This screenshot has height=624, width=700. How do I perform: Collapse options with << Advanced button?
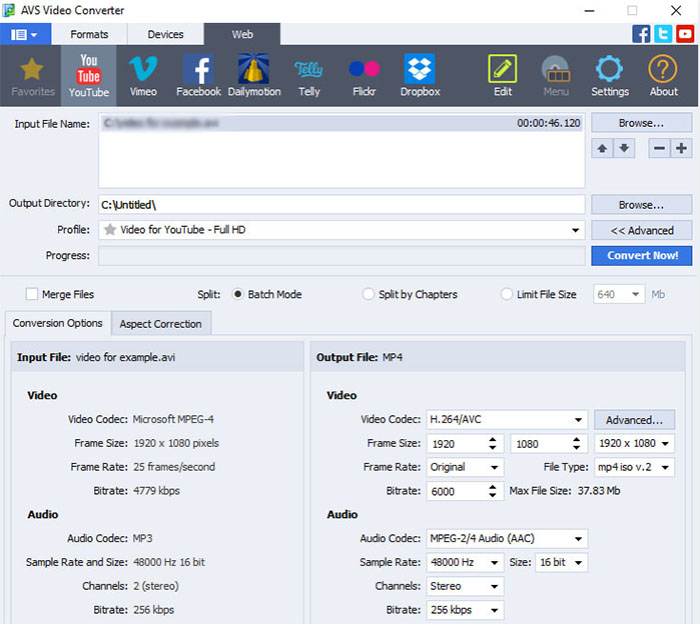[x=642, y=230]
